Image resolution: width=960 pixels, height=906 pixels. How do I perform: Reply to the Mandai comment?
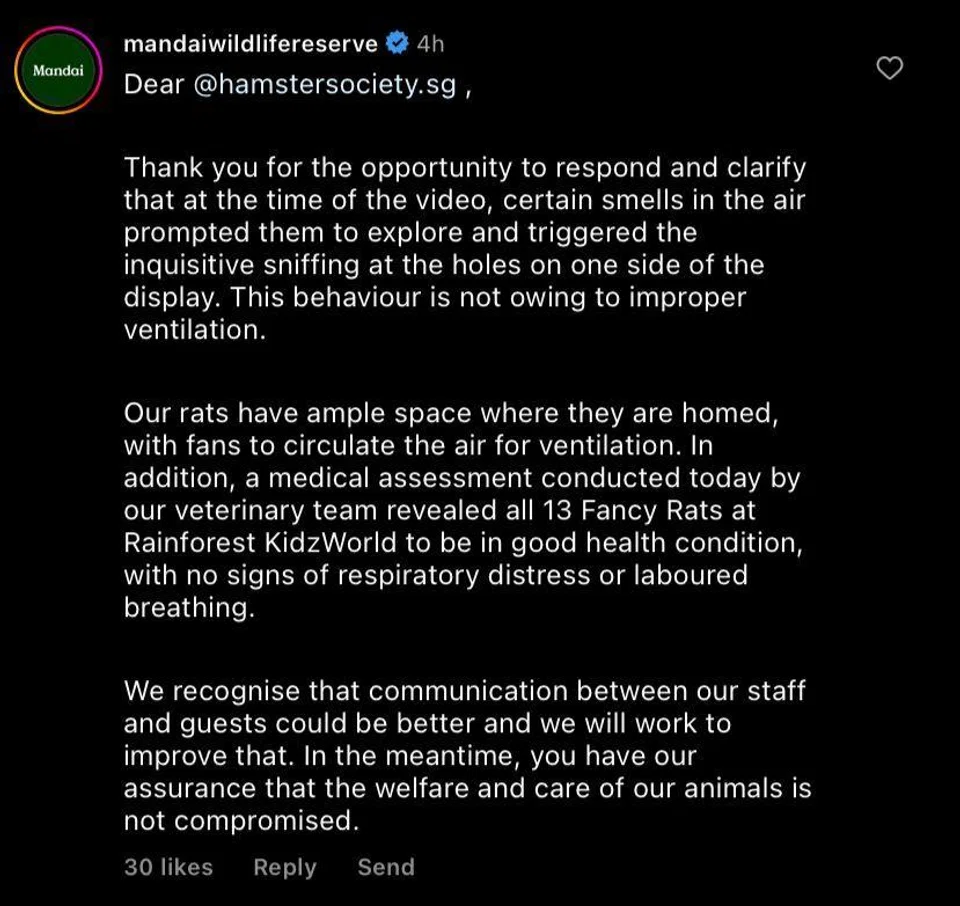coord(284,867)
